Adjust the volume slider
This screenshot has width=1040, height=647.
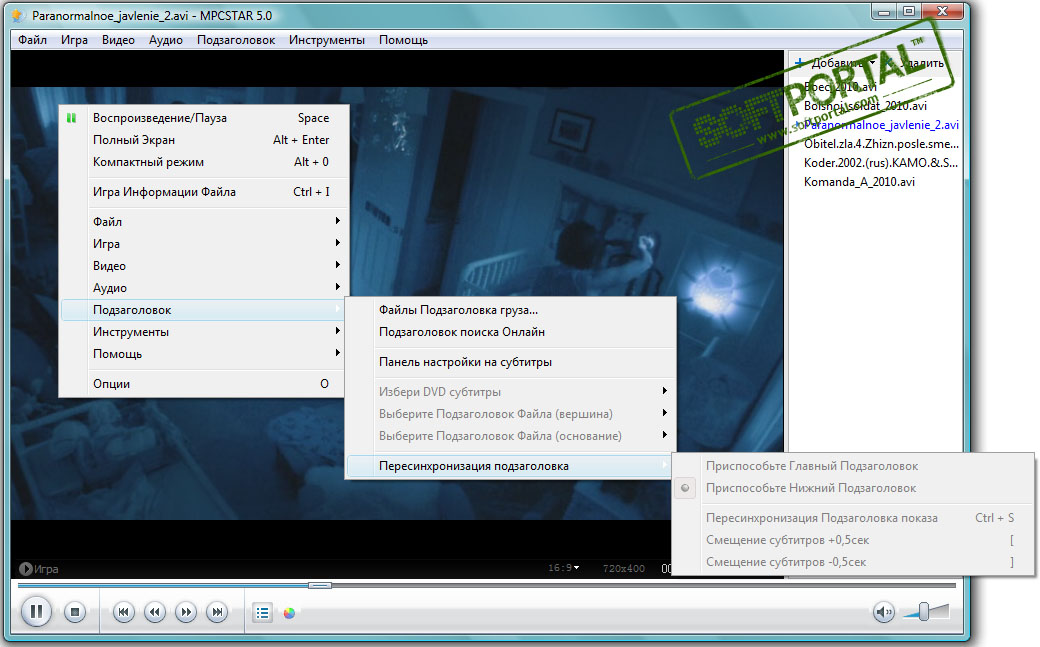(925, 611)
